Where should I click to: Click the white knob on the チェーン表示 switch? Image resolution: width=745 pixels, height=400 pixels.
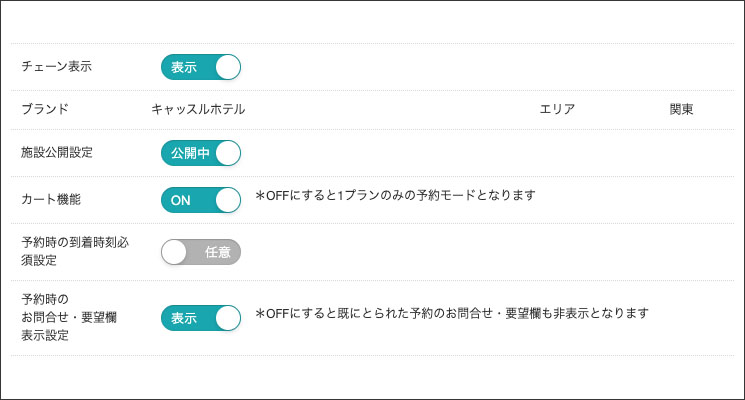click(227, 67)
